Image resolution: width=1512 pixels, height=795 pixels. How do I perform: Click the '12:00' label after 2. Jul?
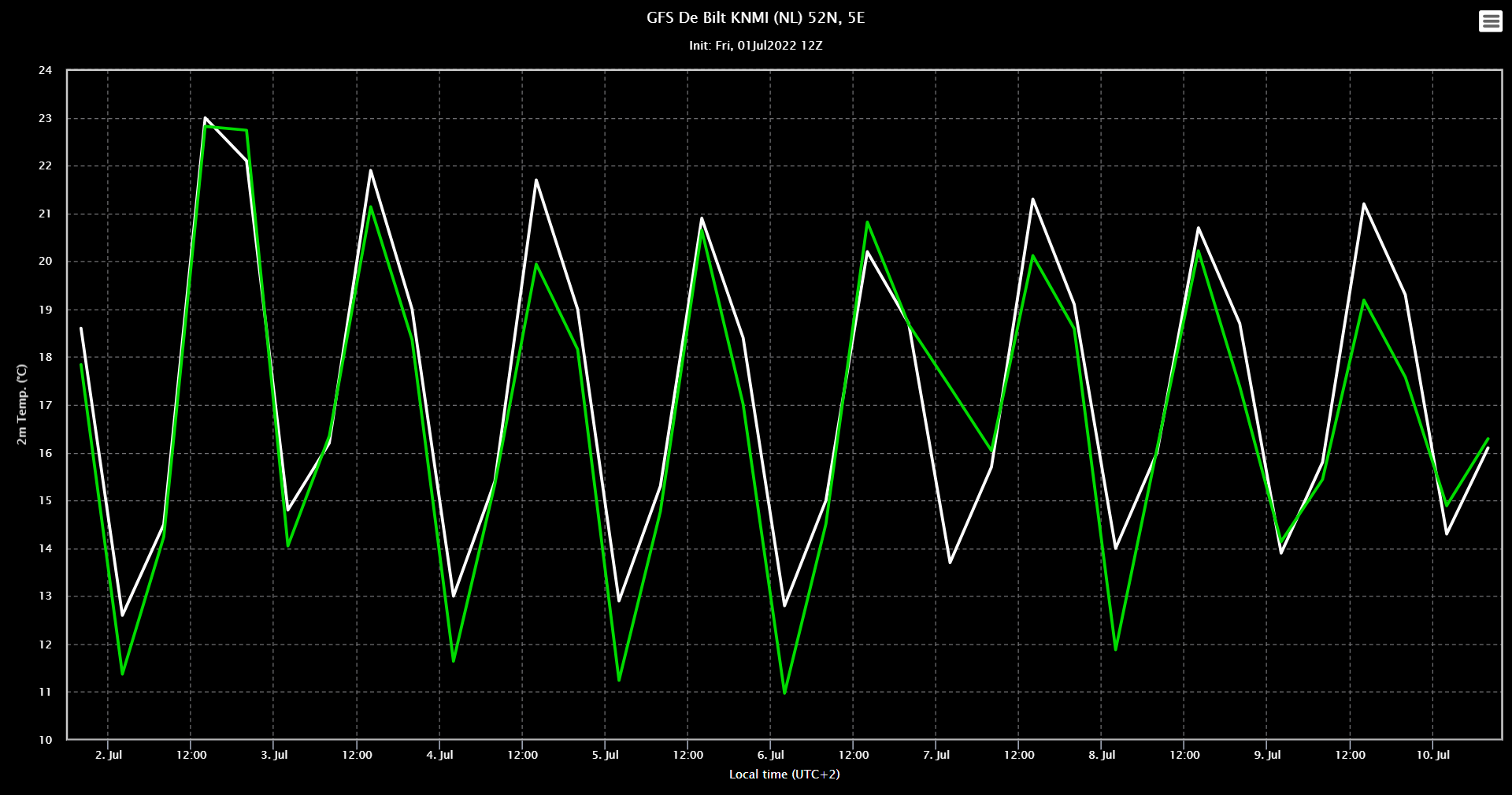tap(191, 755)
